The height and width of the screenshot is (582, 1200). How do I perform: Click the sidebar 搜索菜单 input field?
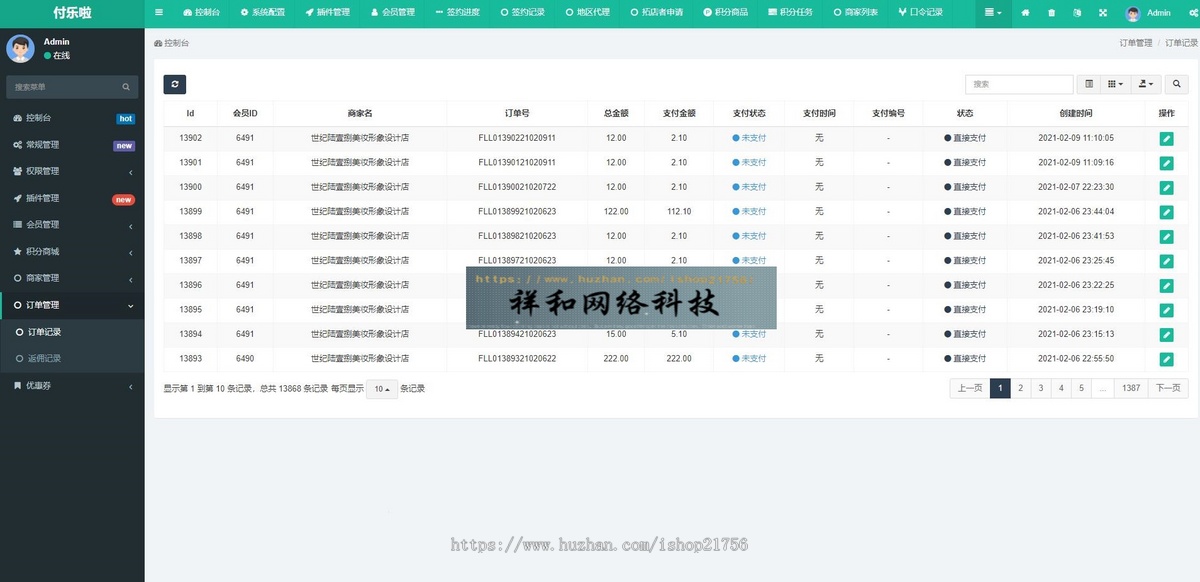tap(61, 87)
